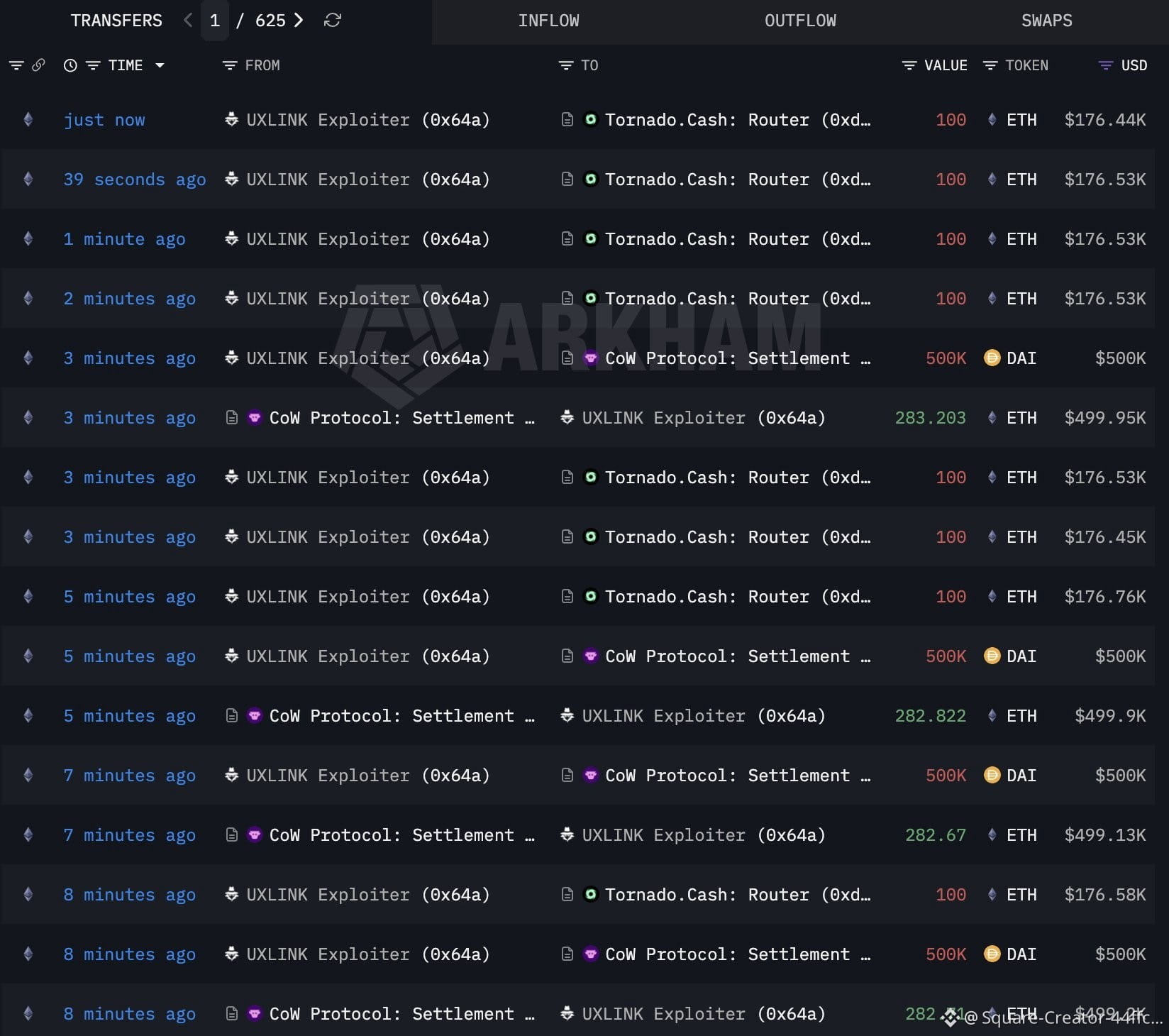Go to previous transfers page arrow
Viewport: 1169px width, 1036px height.
(x=188, y=21)
